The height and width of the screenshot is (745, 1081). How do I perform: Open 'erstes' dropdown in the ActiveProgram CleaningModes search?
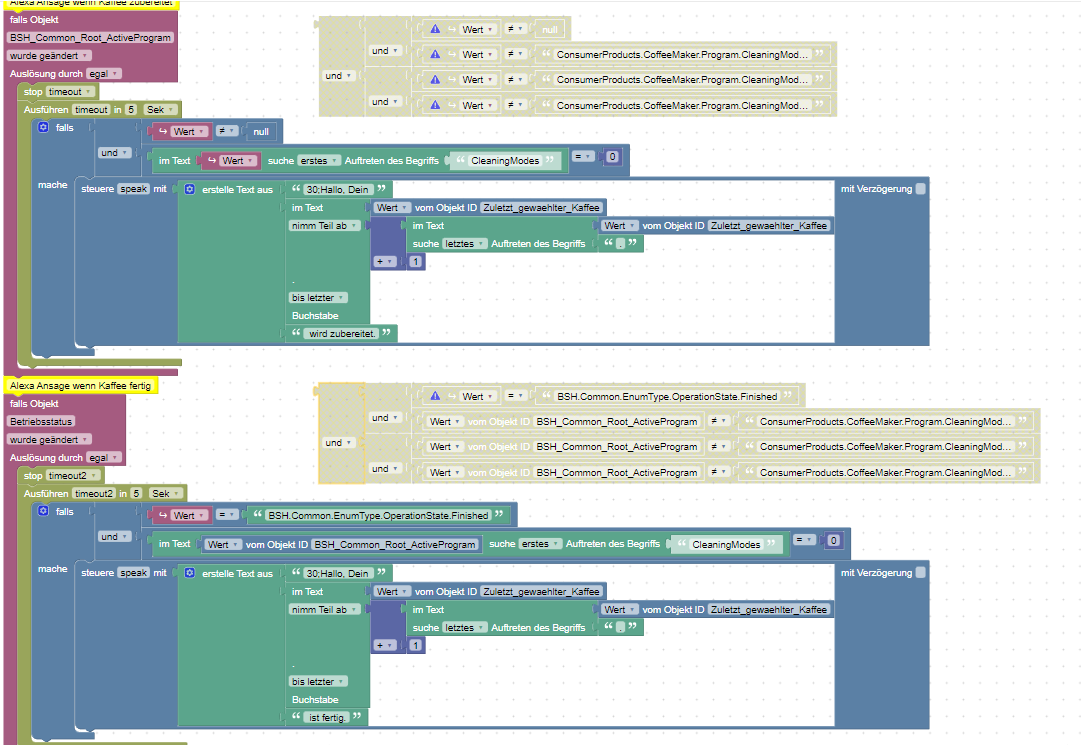(x=540, y=544)
